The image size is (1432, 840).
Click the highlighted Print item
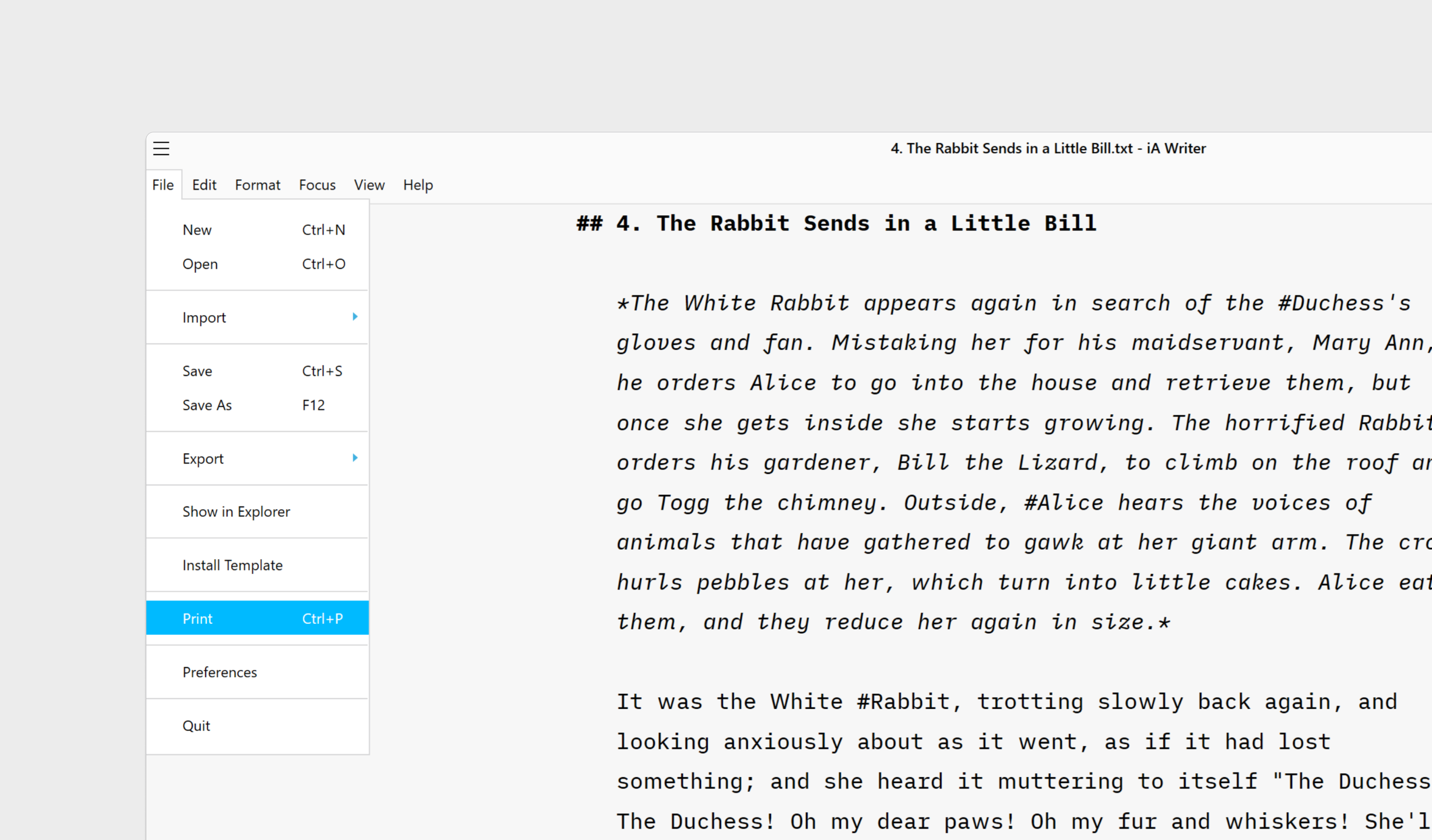coord(257,618)
